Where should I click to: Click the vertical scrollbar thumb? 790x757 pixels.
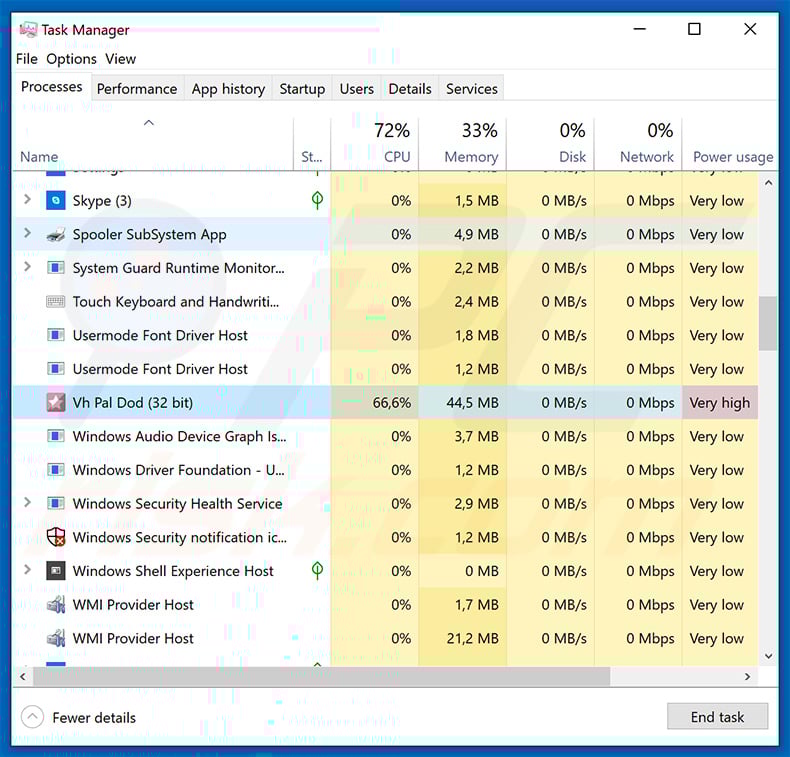(x=768, y=323)
